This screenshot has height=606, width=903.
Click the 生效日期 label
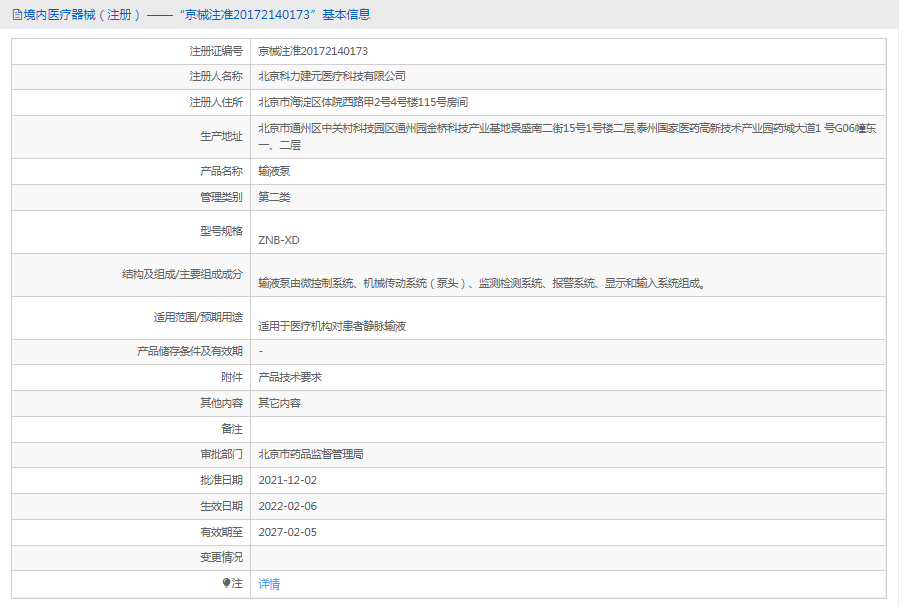(221, 506)
